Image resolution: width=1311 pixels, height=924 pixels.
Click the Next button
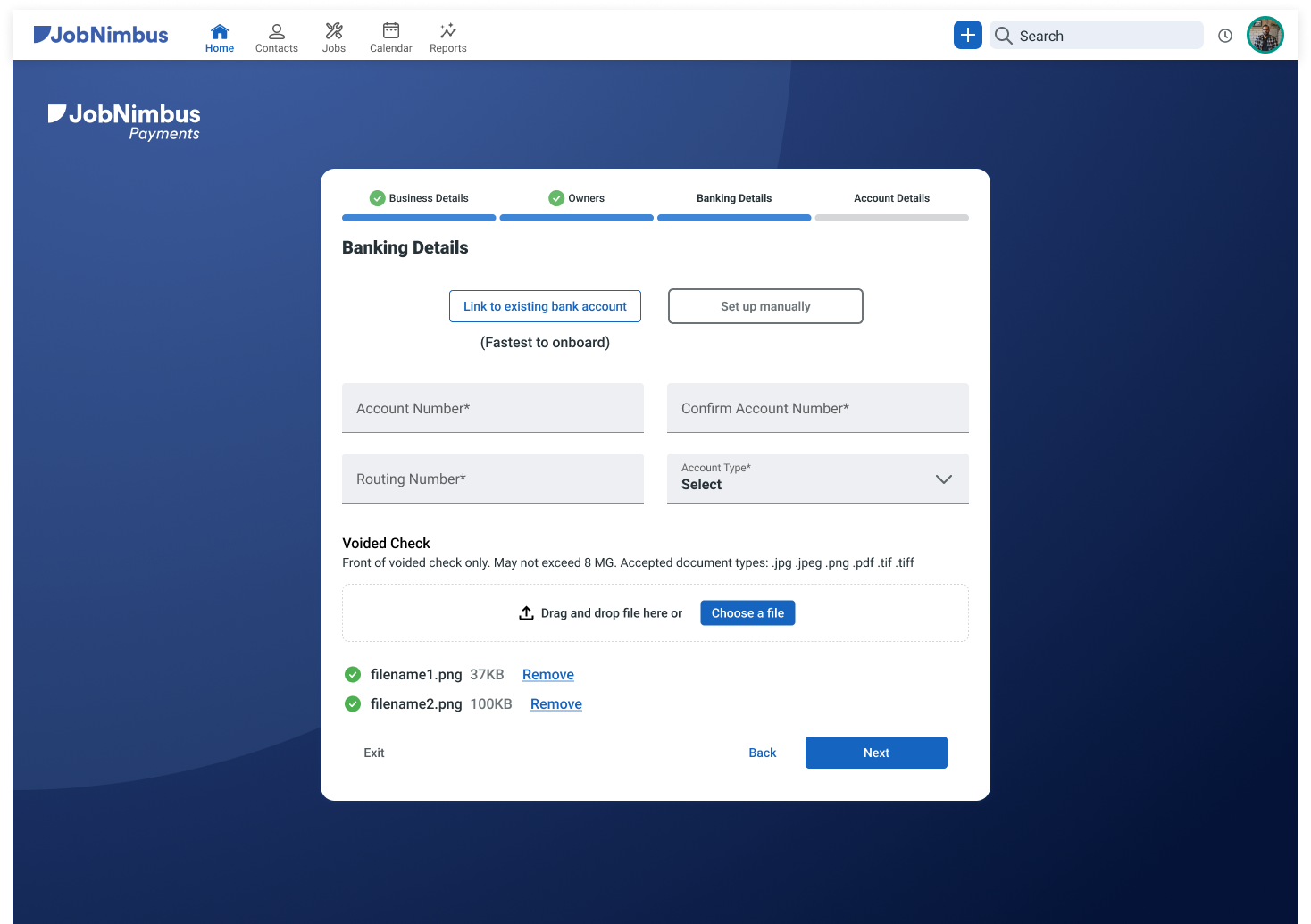click(x=876, y=753)
